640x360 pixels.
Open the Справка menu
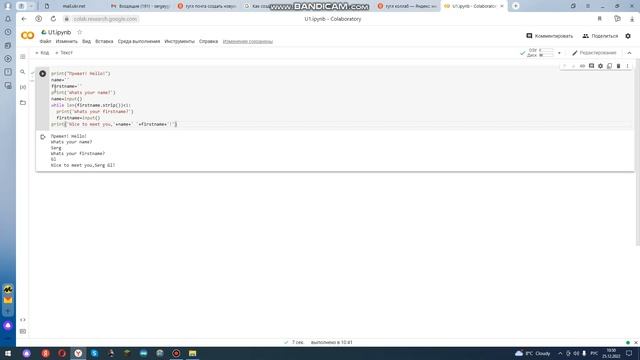[x=209, y=42]
